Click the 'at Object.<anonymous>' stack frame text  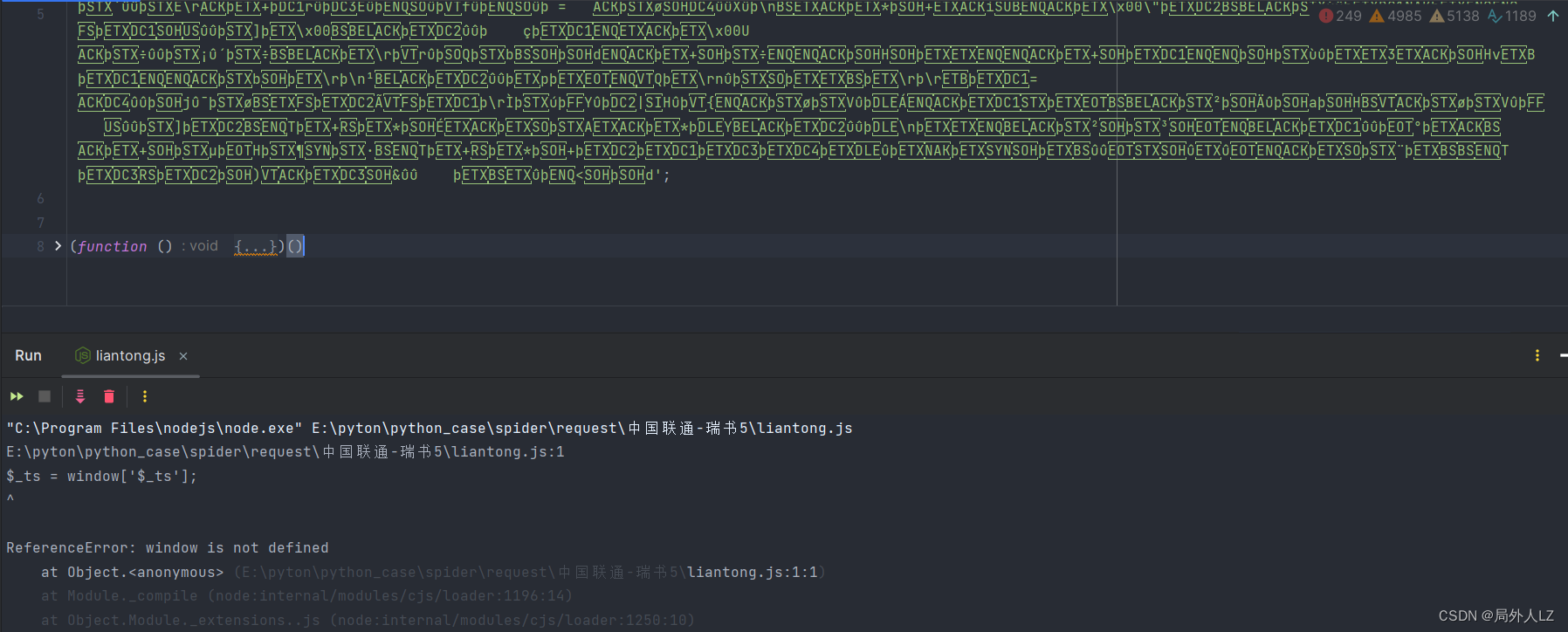pos(133,572)
